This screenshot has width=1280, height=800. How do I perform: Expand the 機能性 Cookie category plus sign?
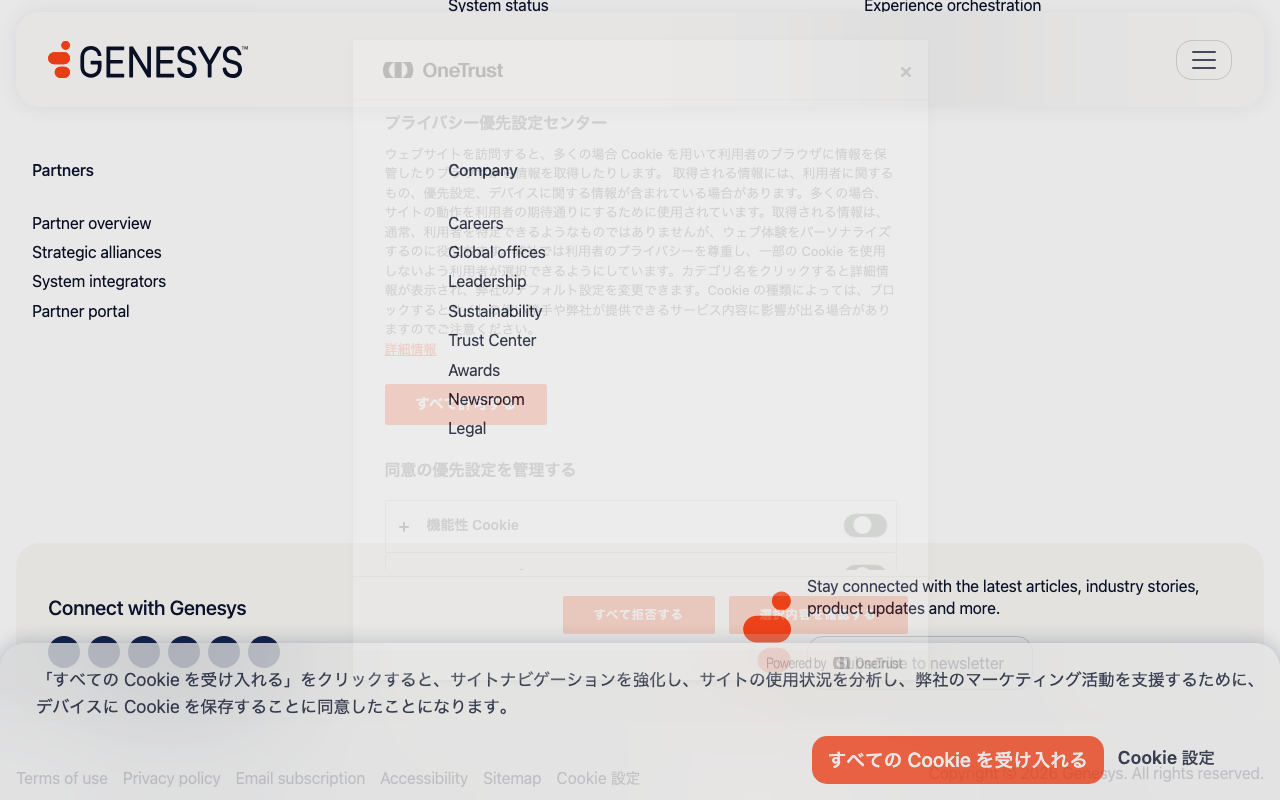point(404,527)
